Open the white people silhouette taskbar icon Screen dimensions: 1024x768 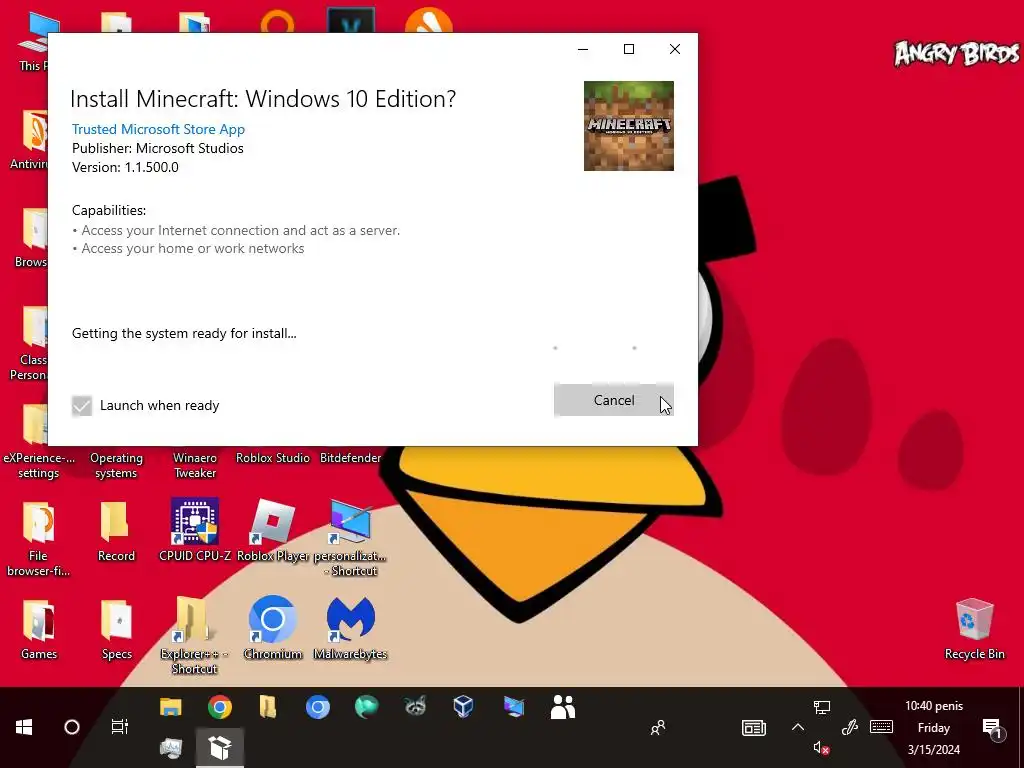tap(563, 707)
